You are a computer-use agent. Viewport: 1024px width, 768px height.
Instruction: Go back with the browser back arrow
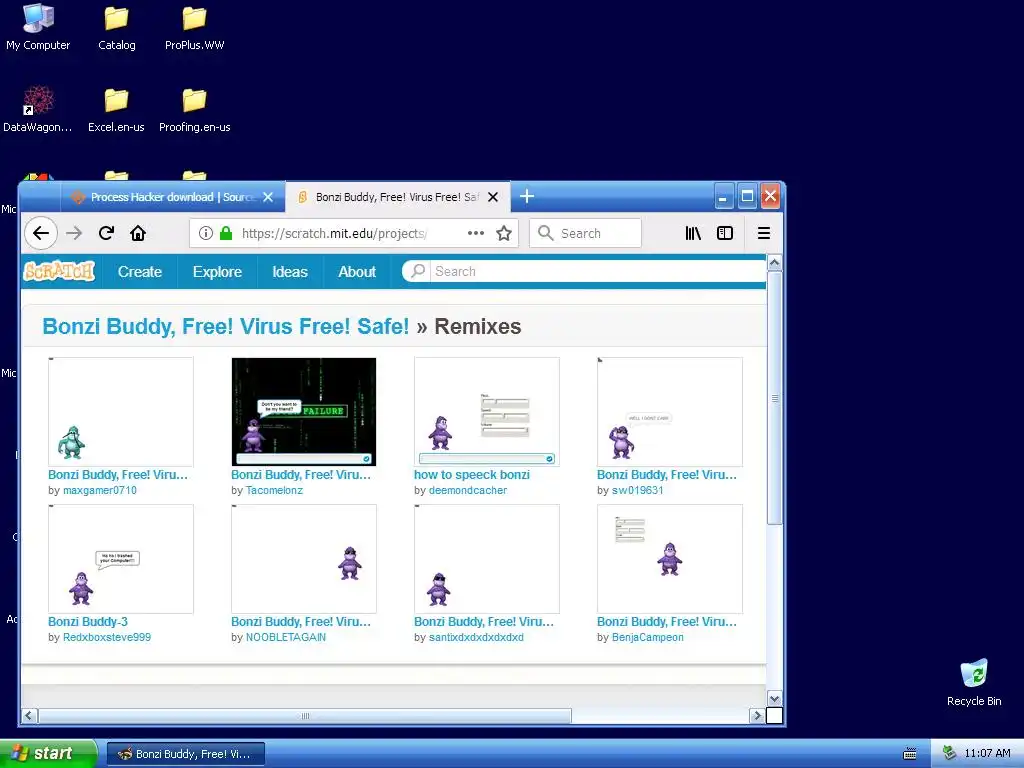tap(40, 233)
